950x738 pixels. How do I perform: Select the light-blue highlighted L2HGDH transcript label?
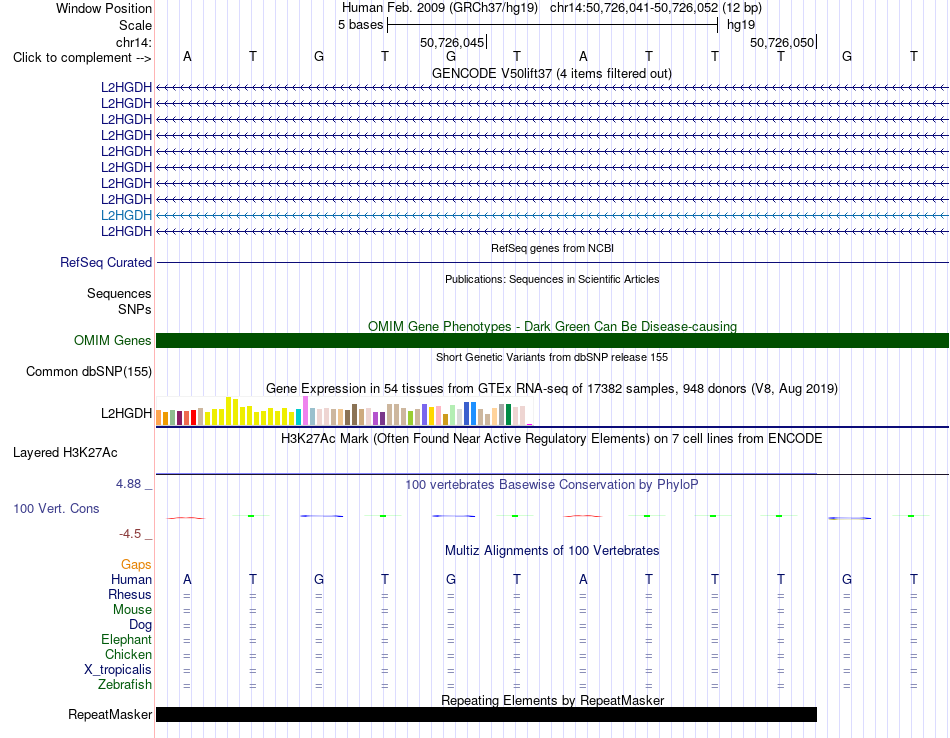point(126,215)
